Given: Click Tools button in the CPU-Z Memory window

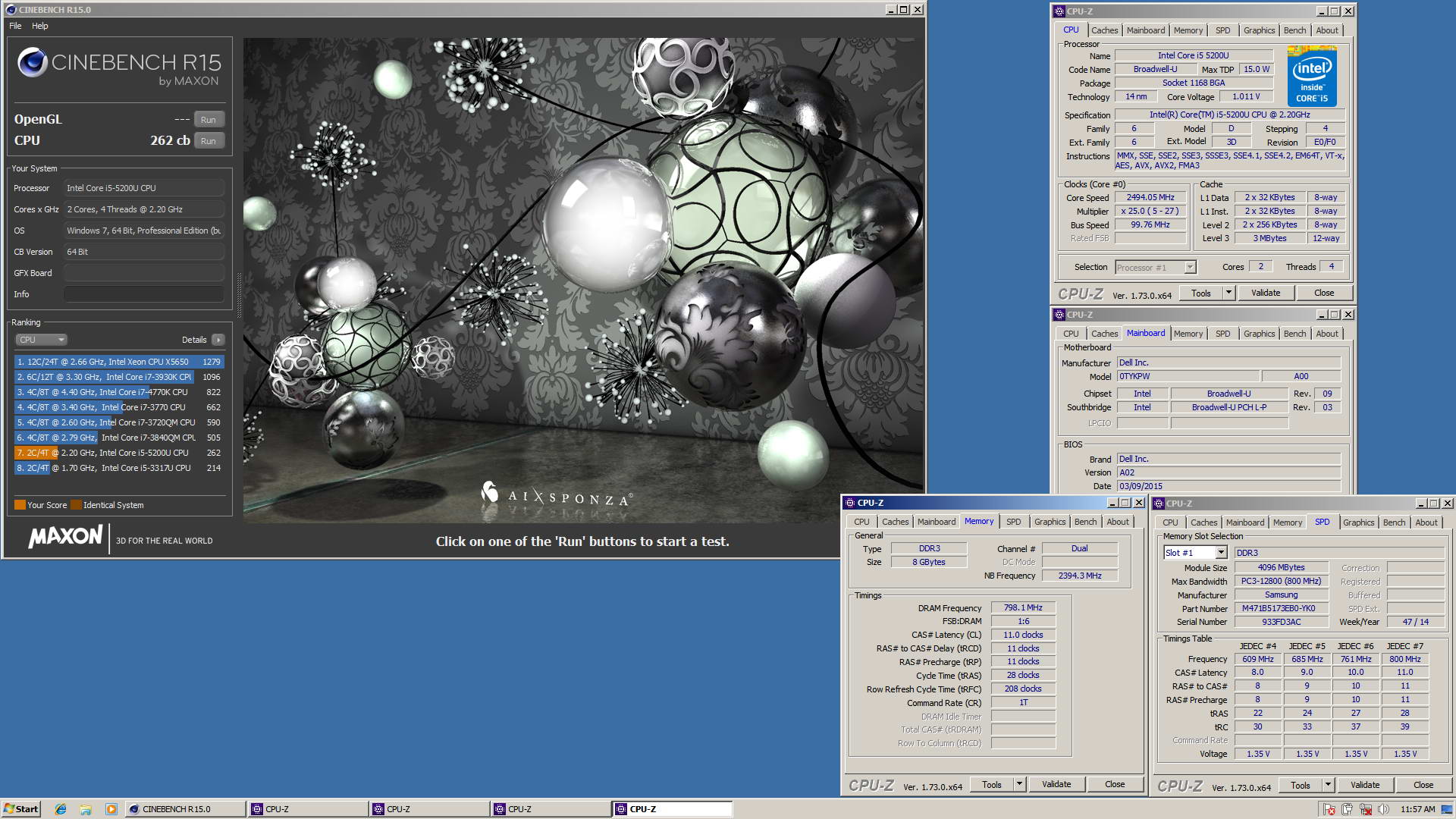Looking at the screenshot, I should [991, 784].
